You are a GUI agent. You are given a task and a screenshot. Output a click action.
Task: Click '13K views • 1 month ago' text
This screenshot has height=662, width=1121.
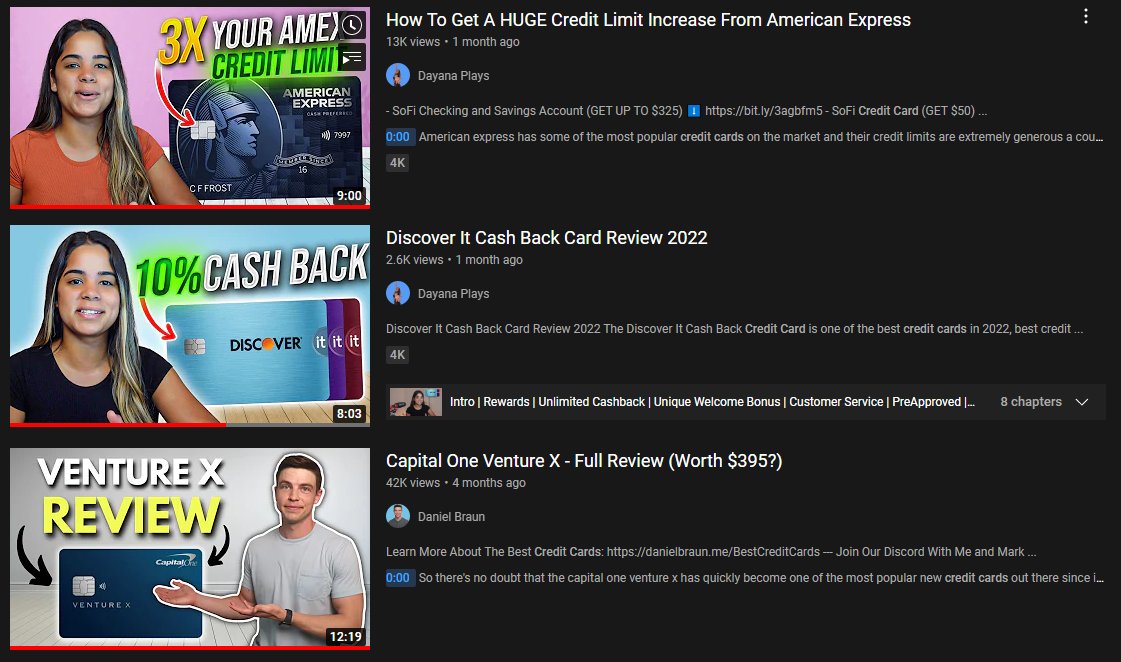[x=453, y=42]
